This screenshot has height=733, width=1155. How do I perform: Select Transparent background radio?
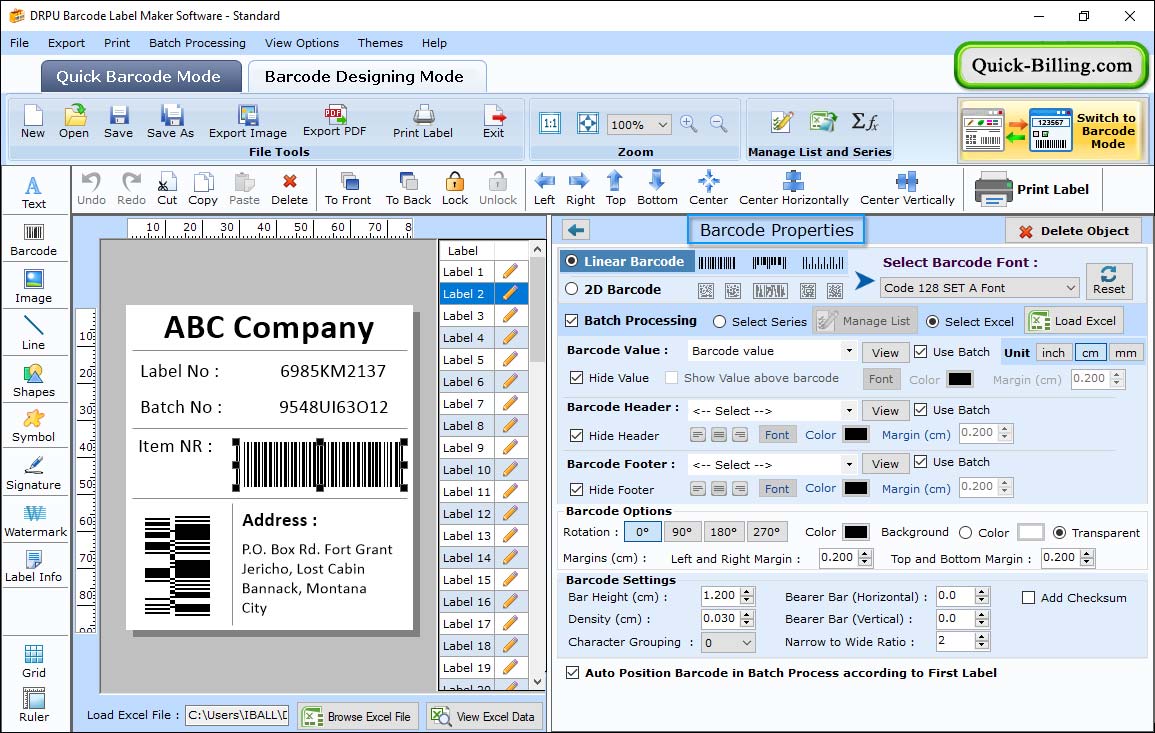coord(1059,533)
